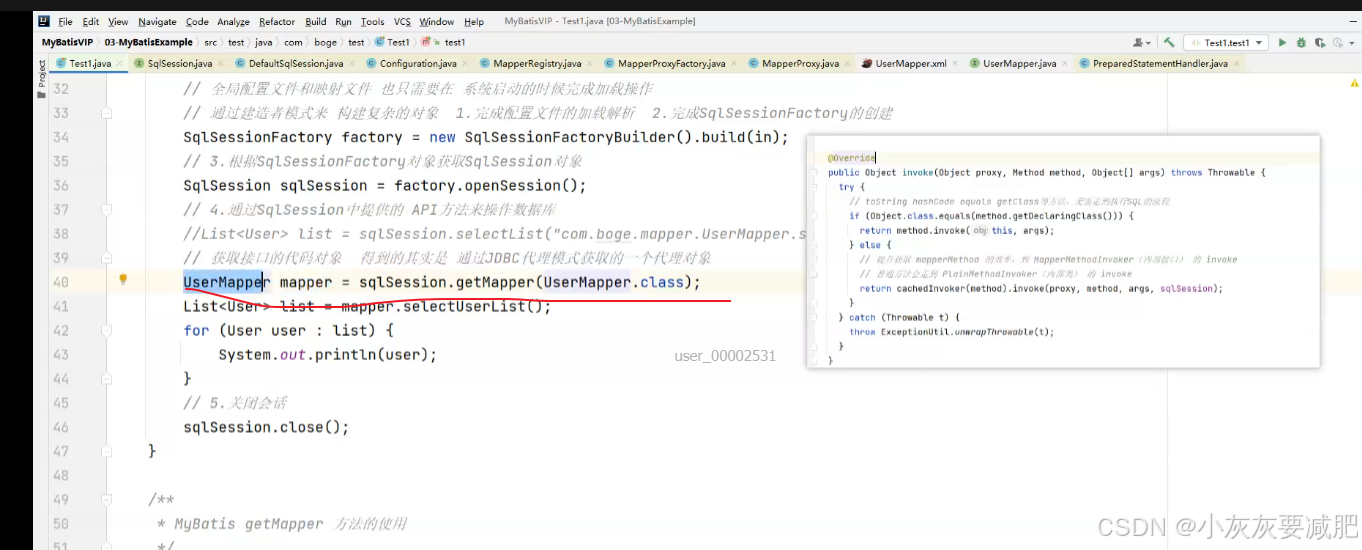Open the Tools menu
The image size is (1362, 550).
[372, 21]
